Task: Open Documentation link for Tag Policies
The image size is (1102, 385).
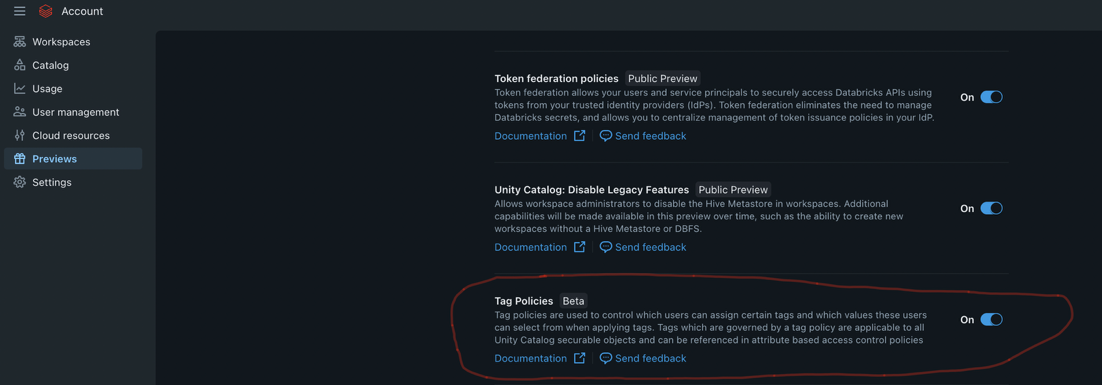Action: tap(531, 358)
